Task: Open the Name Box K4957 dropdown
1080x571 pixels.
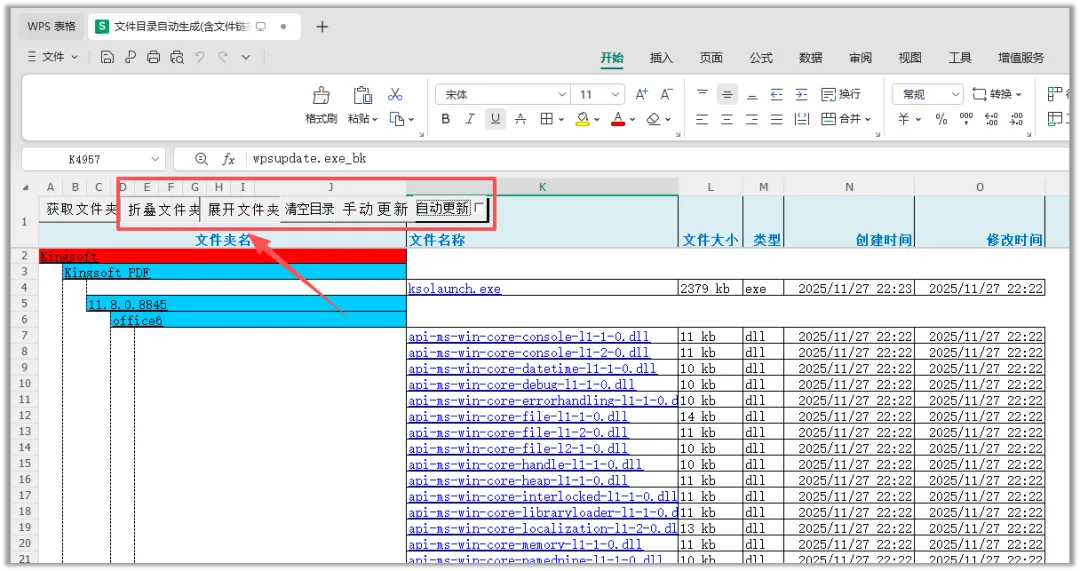Action: click(155, 159)
